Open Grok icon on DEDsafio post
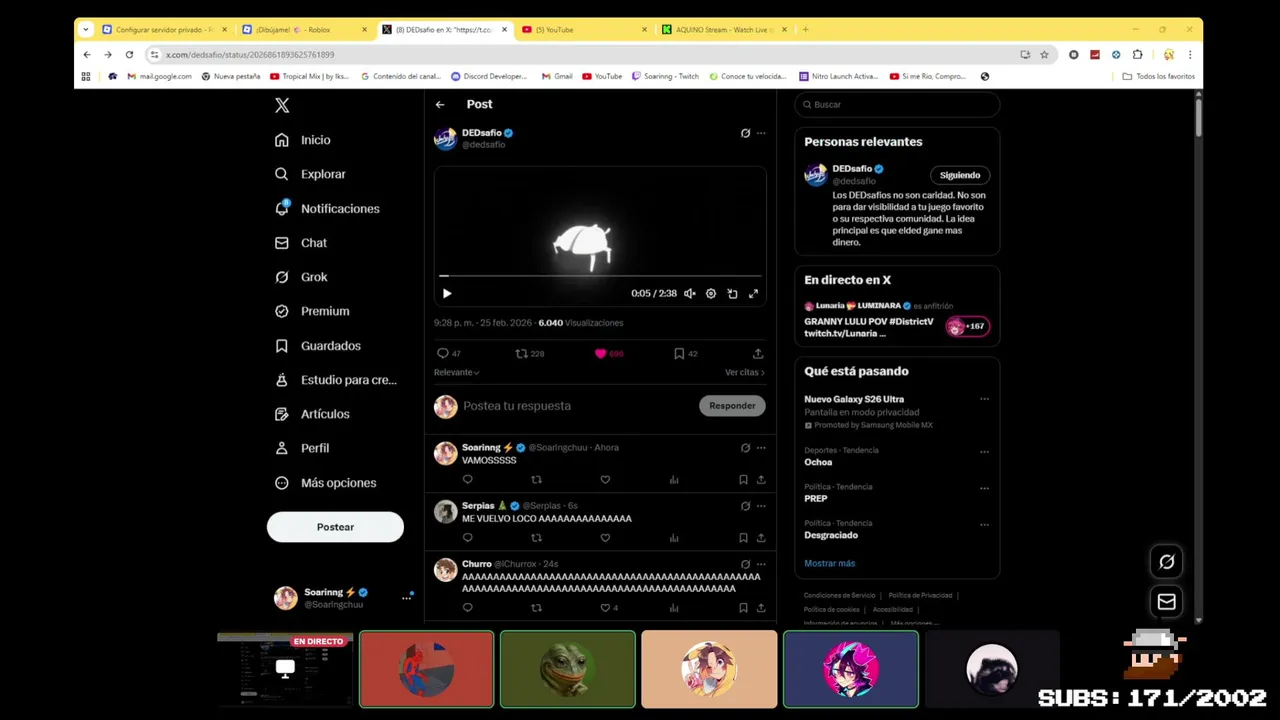 tap(745, 133)
